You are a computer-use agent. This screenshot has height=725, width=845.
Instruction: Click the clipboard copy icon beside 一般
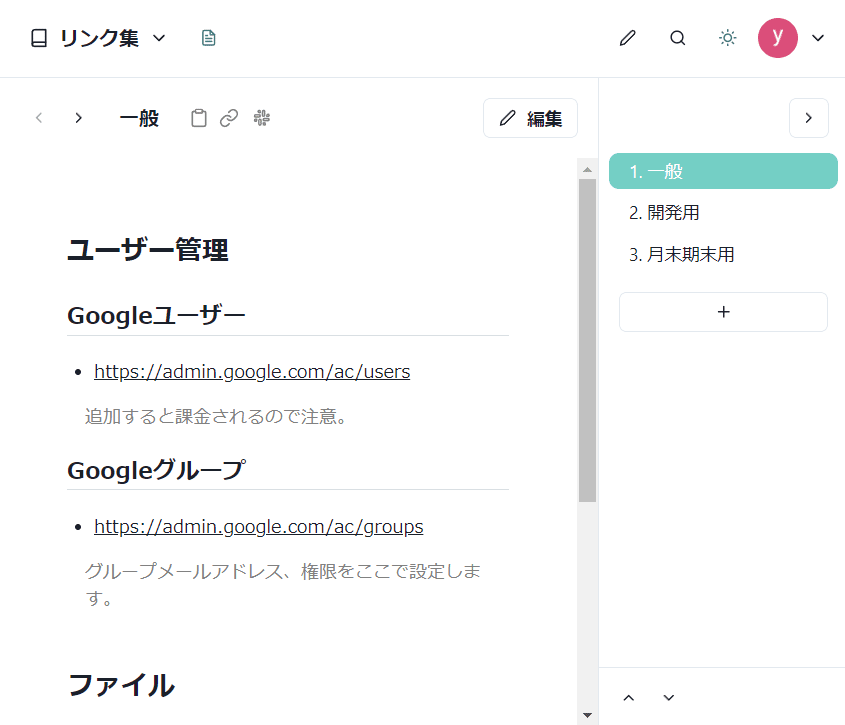point(199,118)
